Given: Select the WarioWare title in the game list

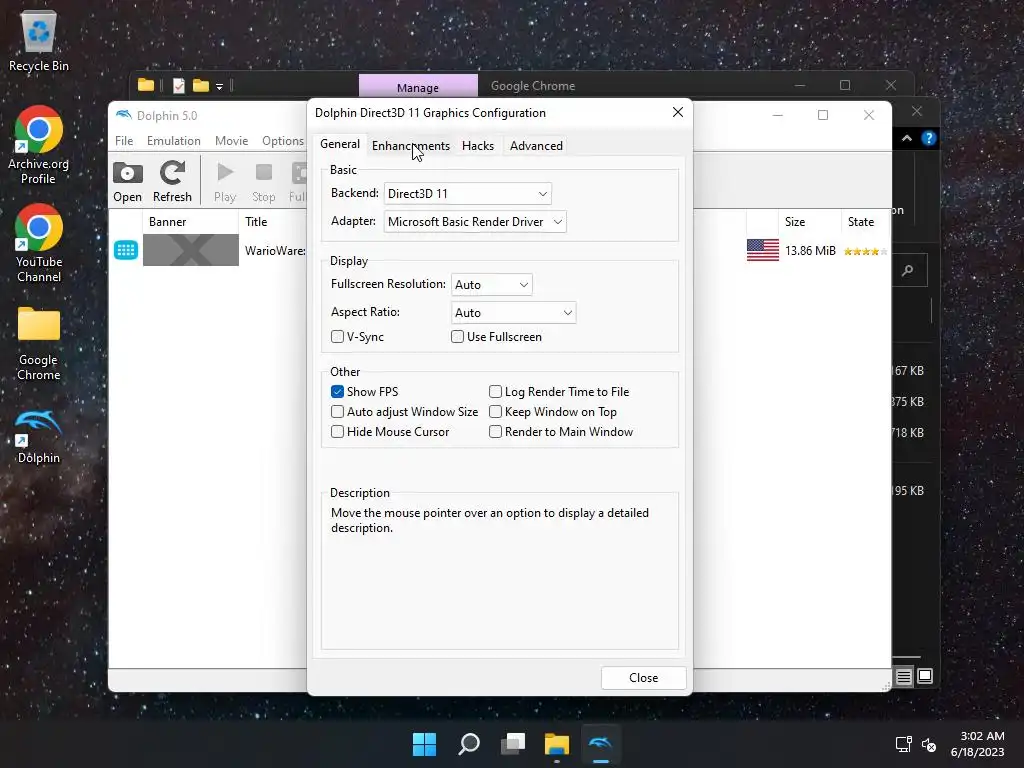Looking at the screenshot, I should pos(275,251).
